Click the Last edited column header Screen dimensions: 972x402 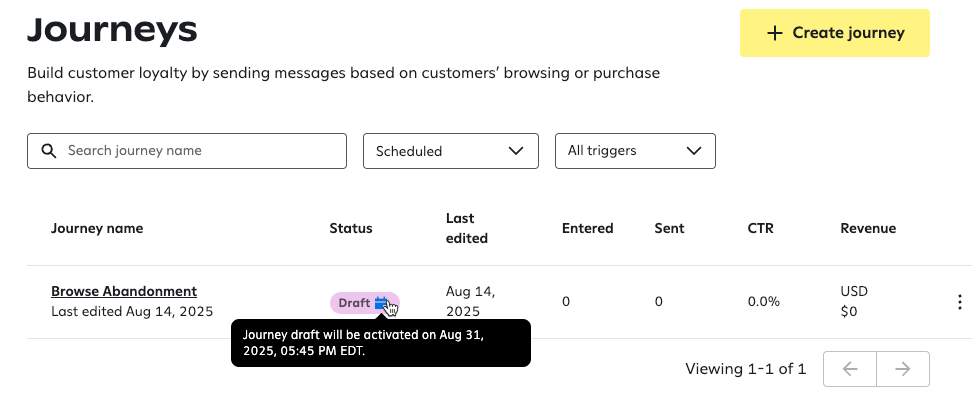(x=467, y=228)
